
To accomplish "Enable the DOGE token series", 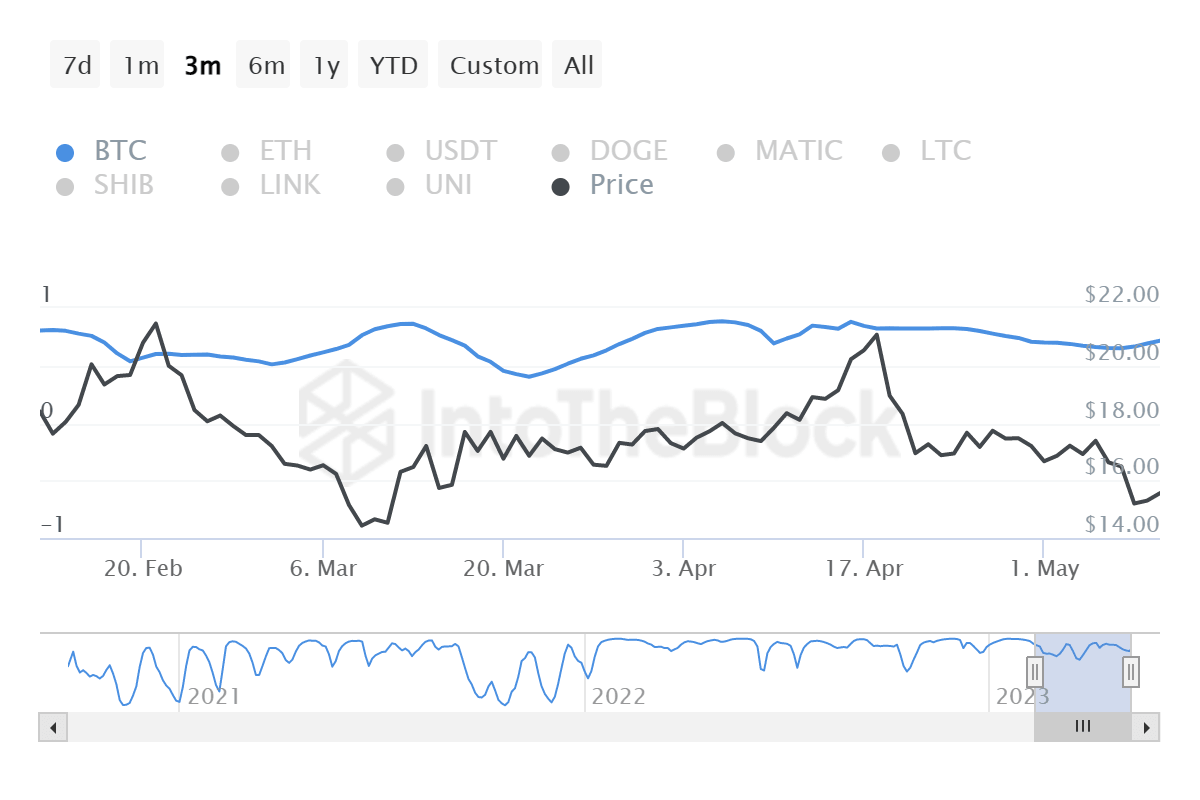I will (610, 151).
